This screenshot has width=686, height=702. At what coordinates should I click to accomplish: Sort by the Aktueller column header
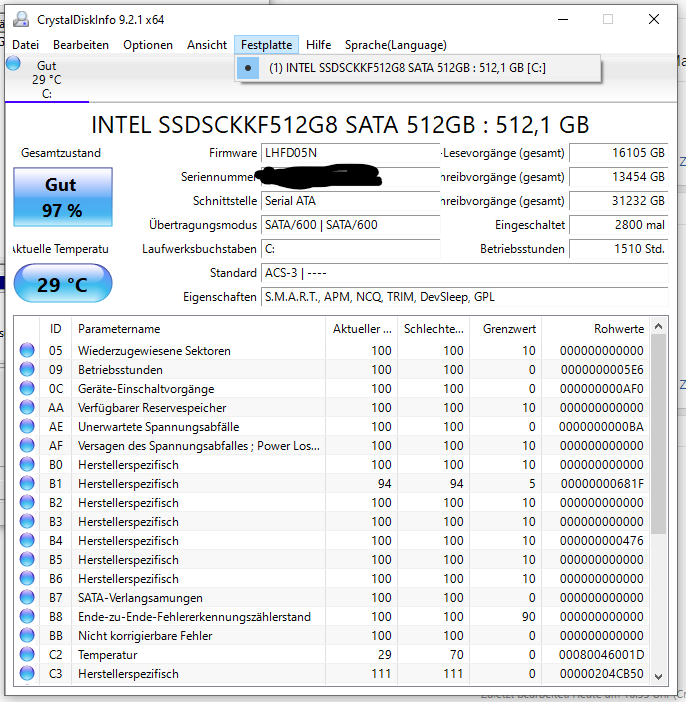[x=362, y=329]
